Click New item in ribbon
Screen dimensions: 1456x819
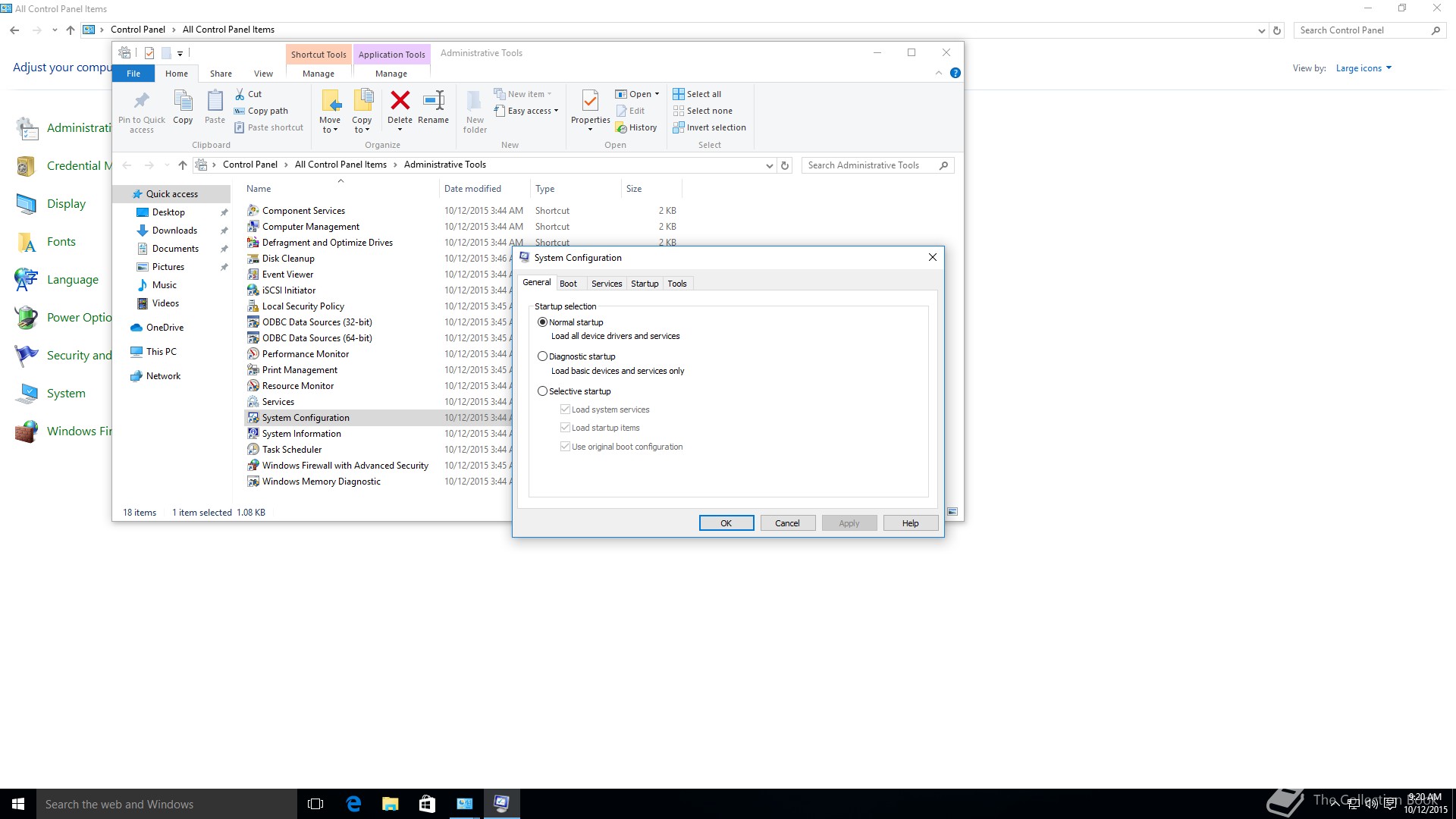click(522, 94)
